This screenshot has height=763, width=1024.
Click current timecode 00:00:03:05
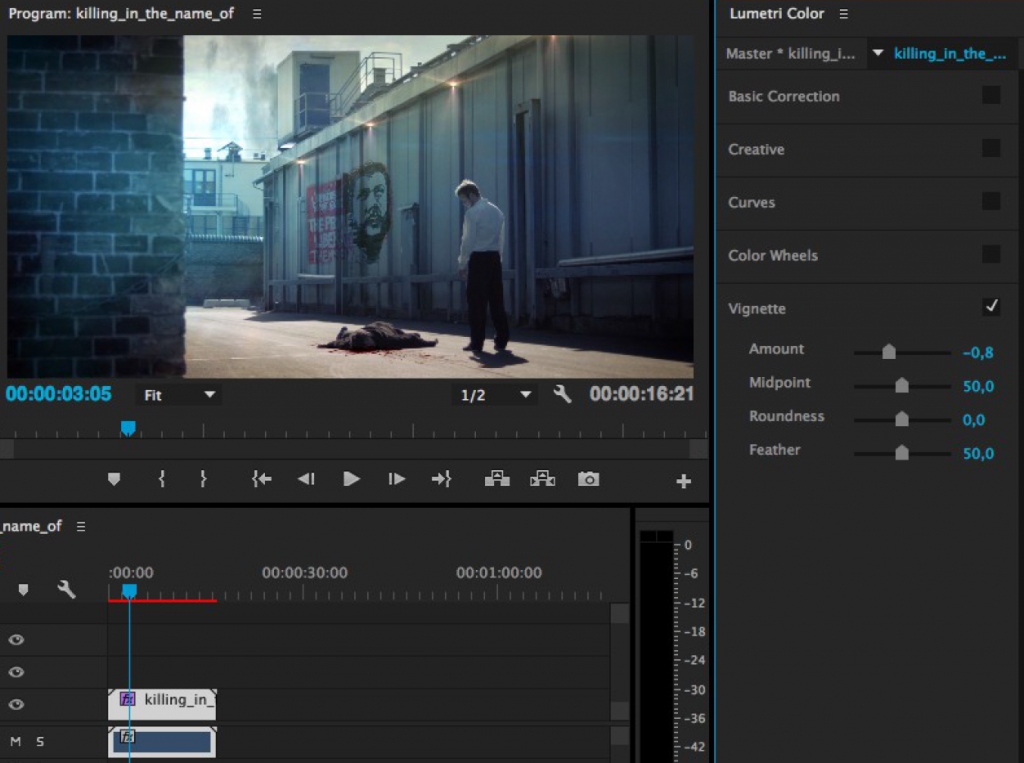[x=59, y=394]
